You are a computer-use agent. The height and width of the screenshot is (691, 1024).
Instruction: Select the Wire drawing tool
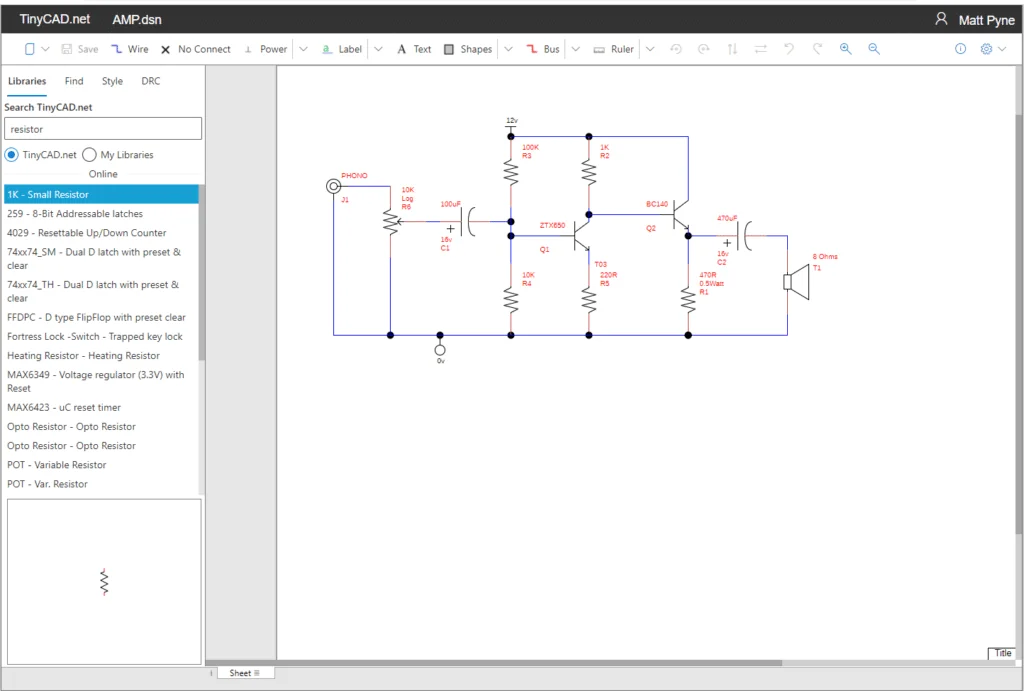point(130,48)
